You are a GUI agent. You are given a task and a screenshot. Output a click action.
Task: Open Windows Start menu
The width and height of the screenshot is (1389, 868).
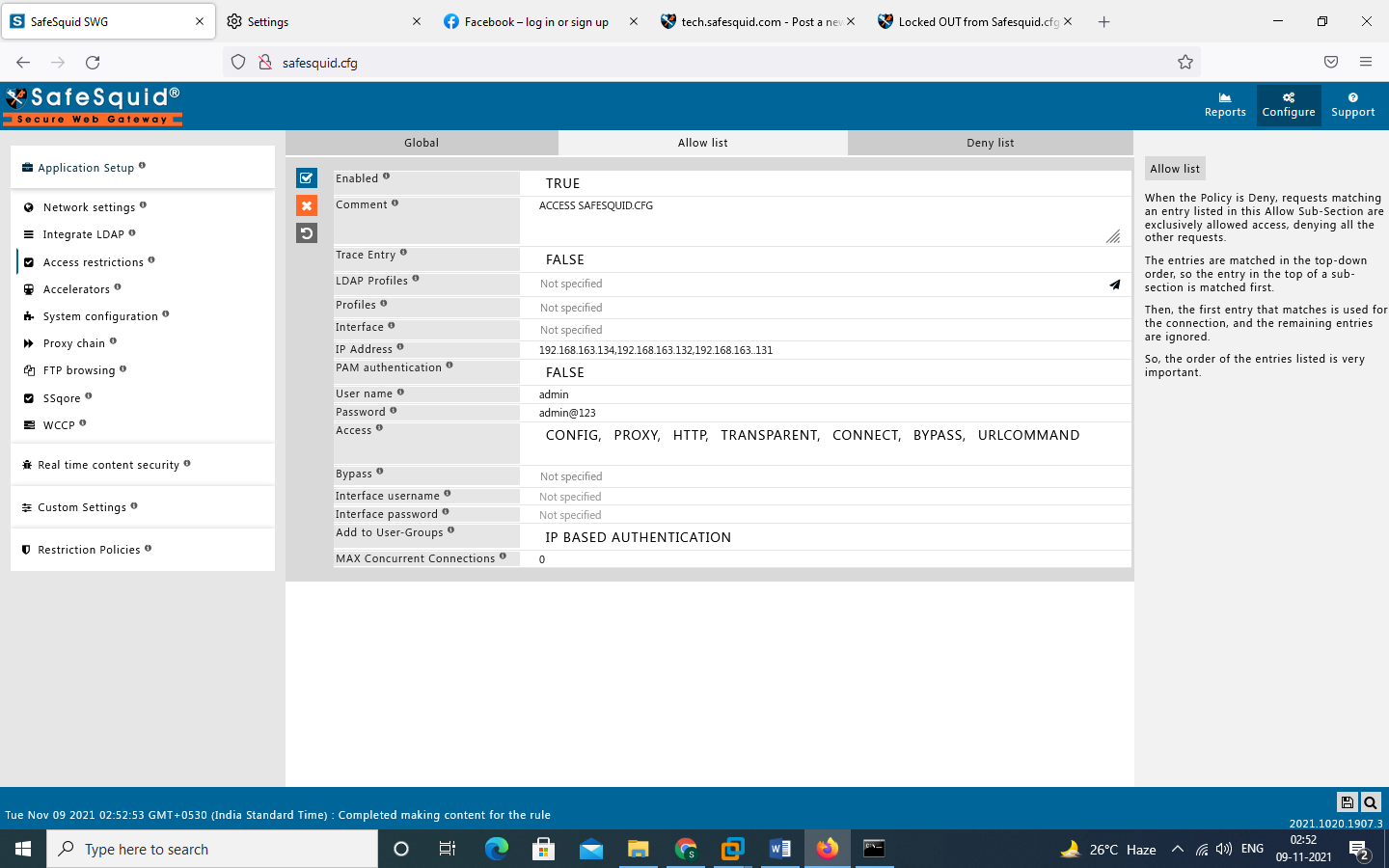pyautogui.click(x=23, y=849)
